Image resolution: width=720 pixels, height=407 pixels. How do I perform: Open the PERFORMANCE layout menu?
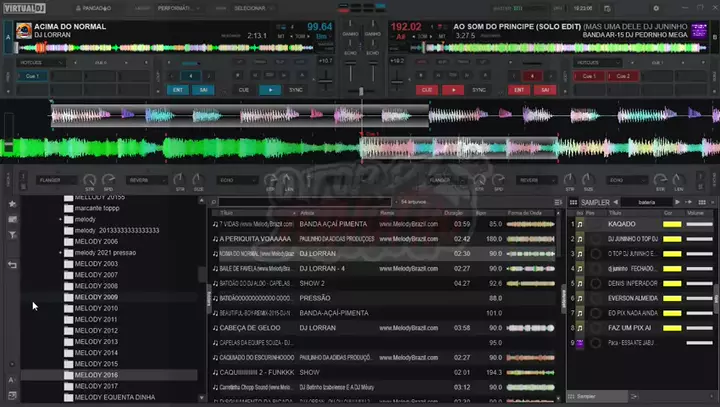pyautogui.click(x=178, y=8)
